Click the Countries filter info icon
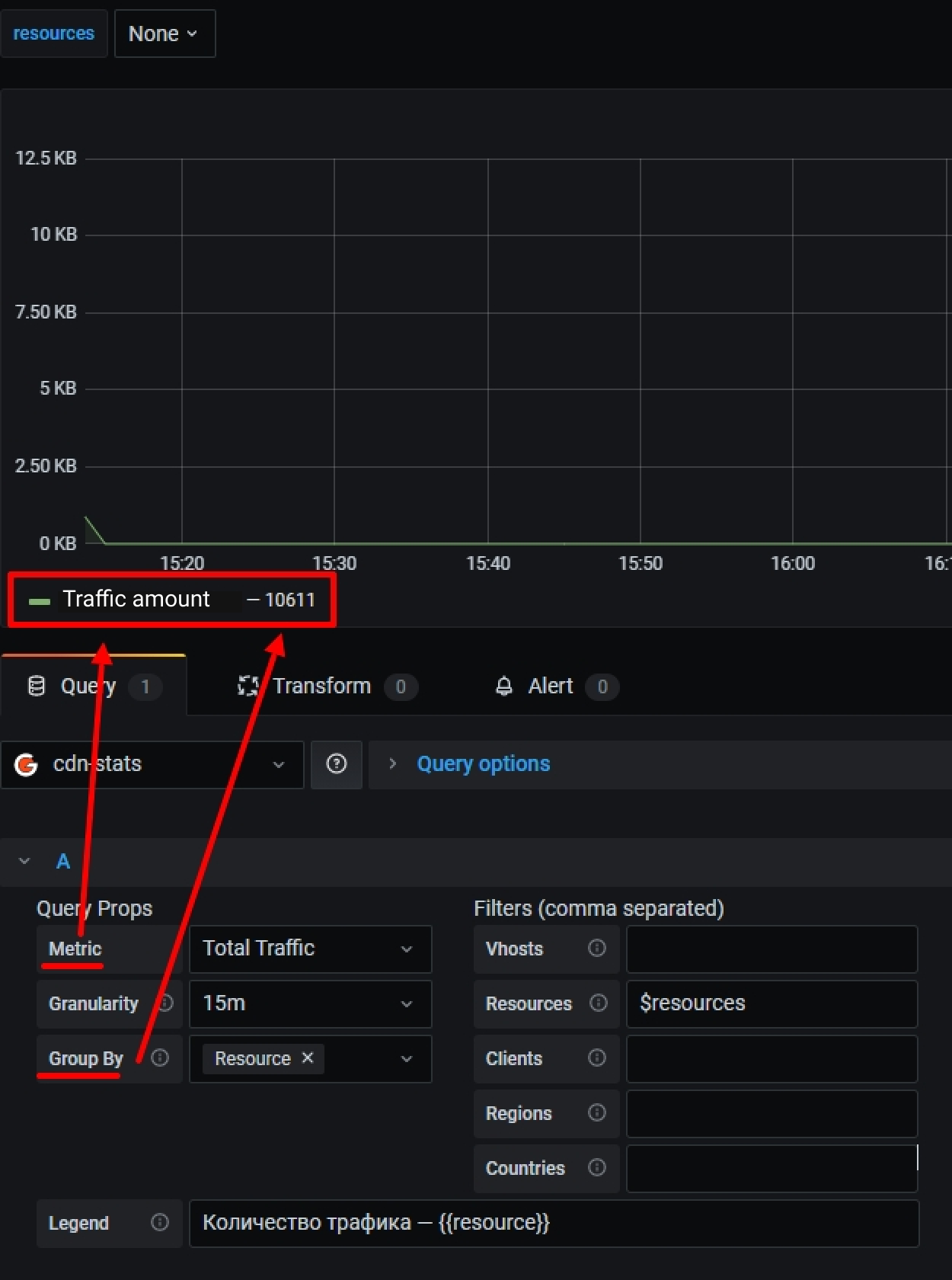 [597, 1167]
